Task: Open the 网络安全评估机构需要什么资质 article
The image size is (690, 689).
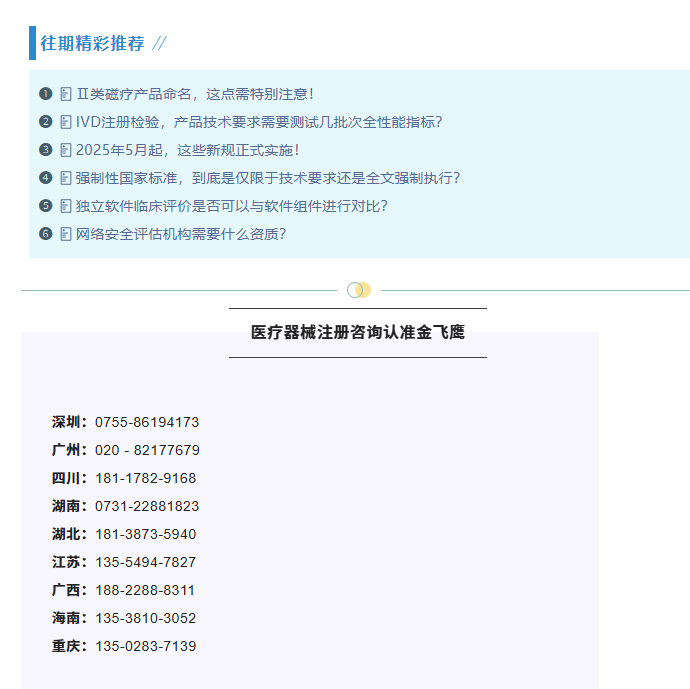Action: click(181, 234)
